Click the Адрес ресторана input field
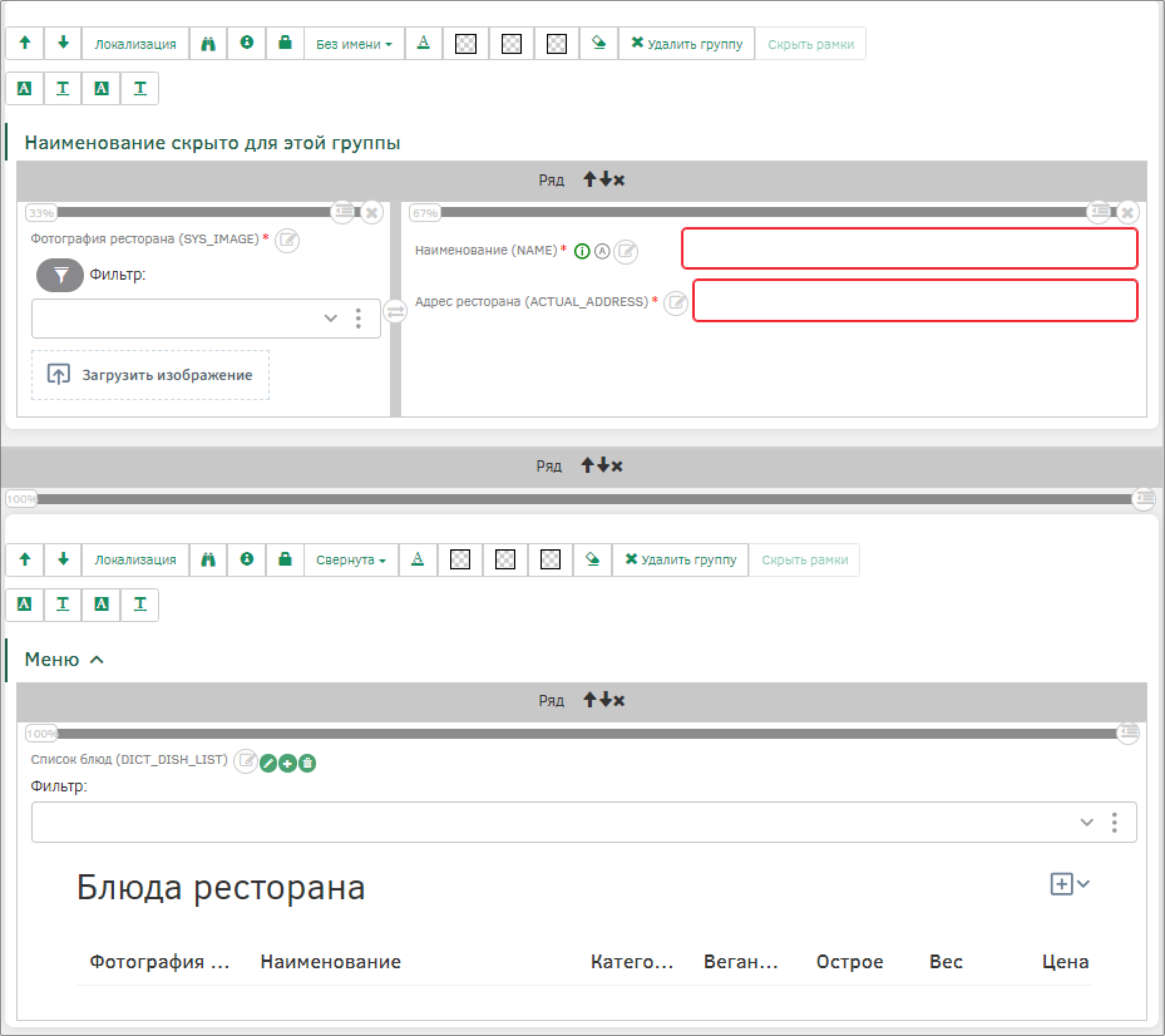Viewport: 1165px width, 1036px height. [x=915, y=300]
